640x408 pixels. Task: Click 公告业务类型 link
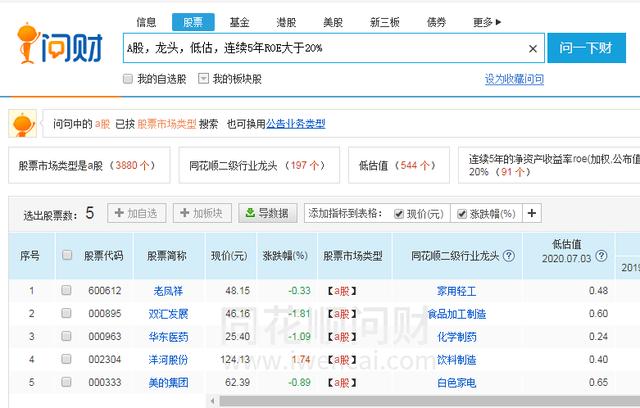point(296,124)
